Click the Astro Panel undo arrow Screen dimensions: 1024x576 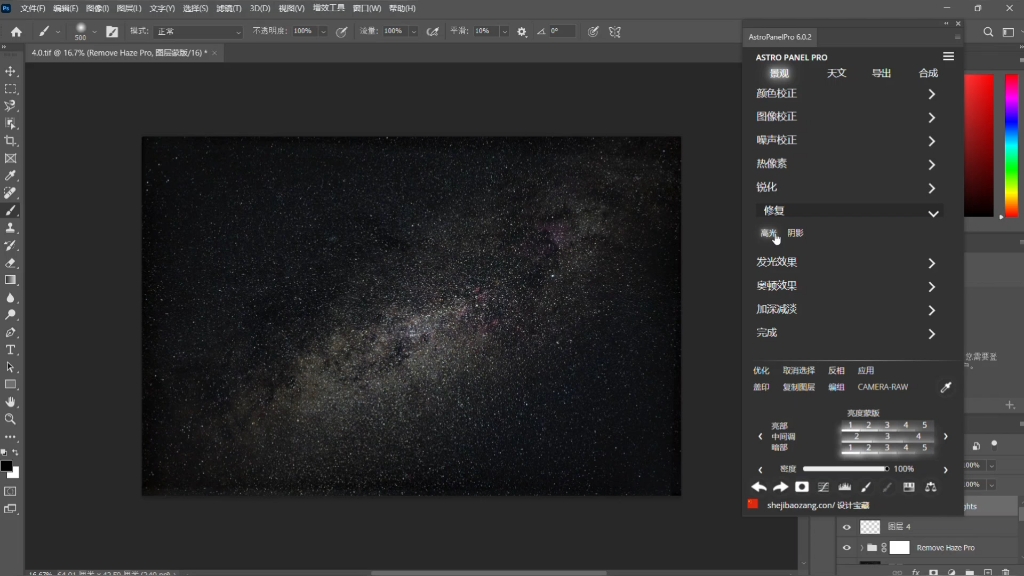point(759,487)
